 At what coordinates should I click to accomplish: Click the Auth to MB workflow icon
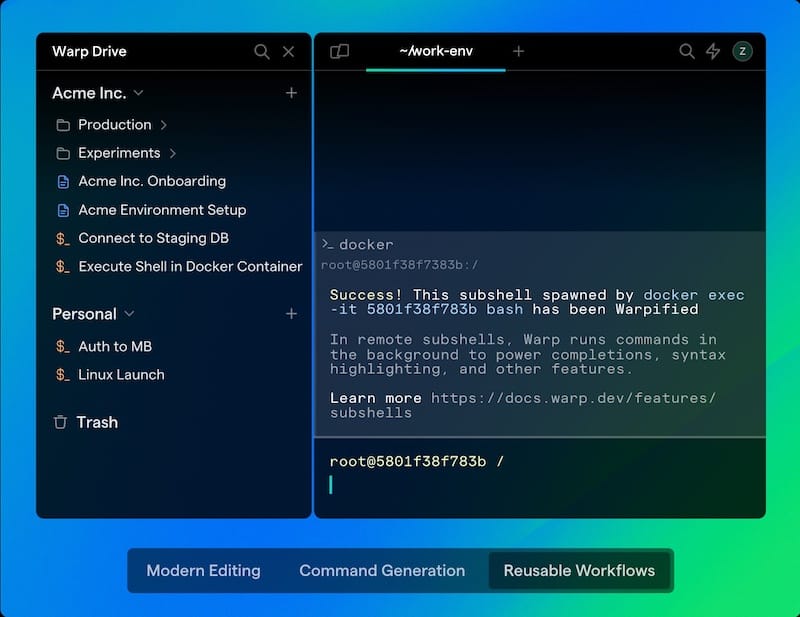click(63, 347)
